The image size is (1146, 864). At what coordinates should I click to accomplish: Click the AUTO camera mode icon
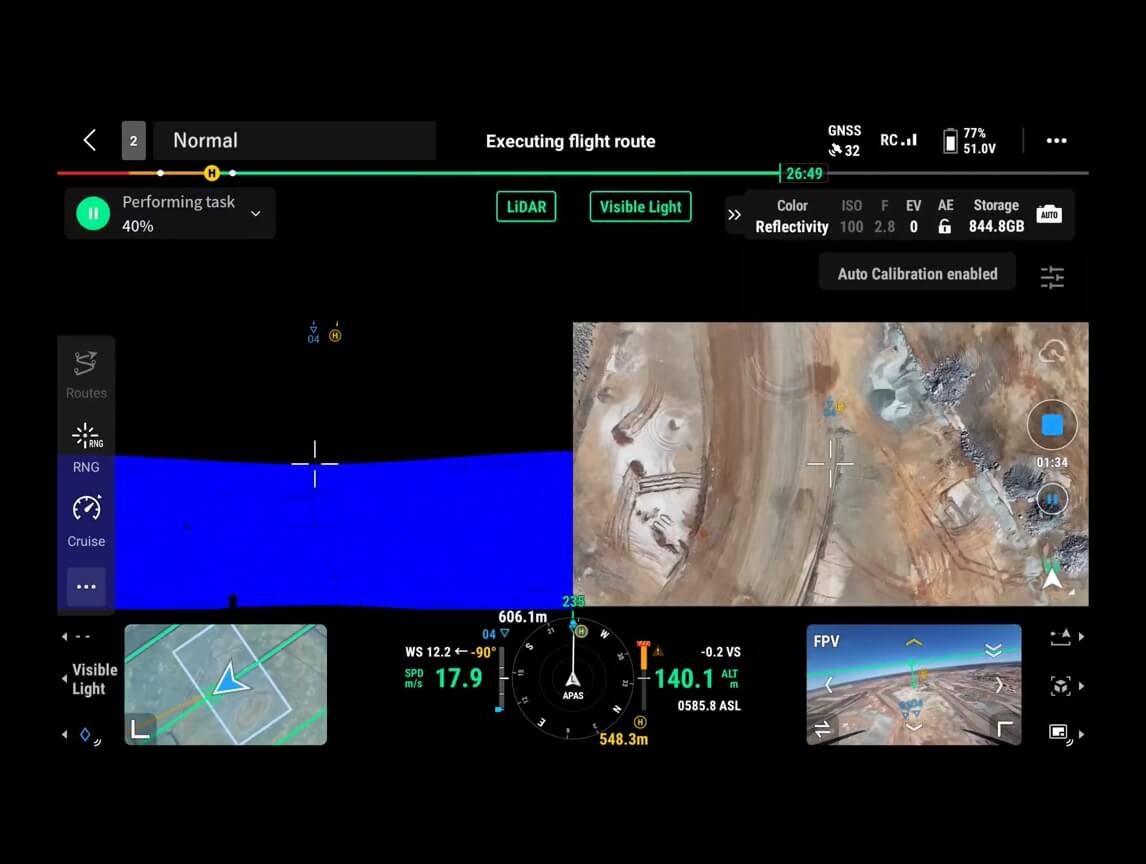point(1049,215)
